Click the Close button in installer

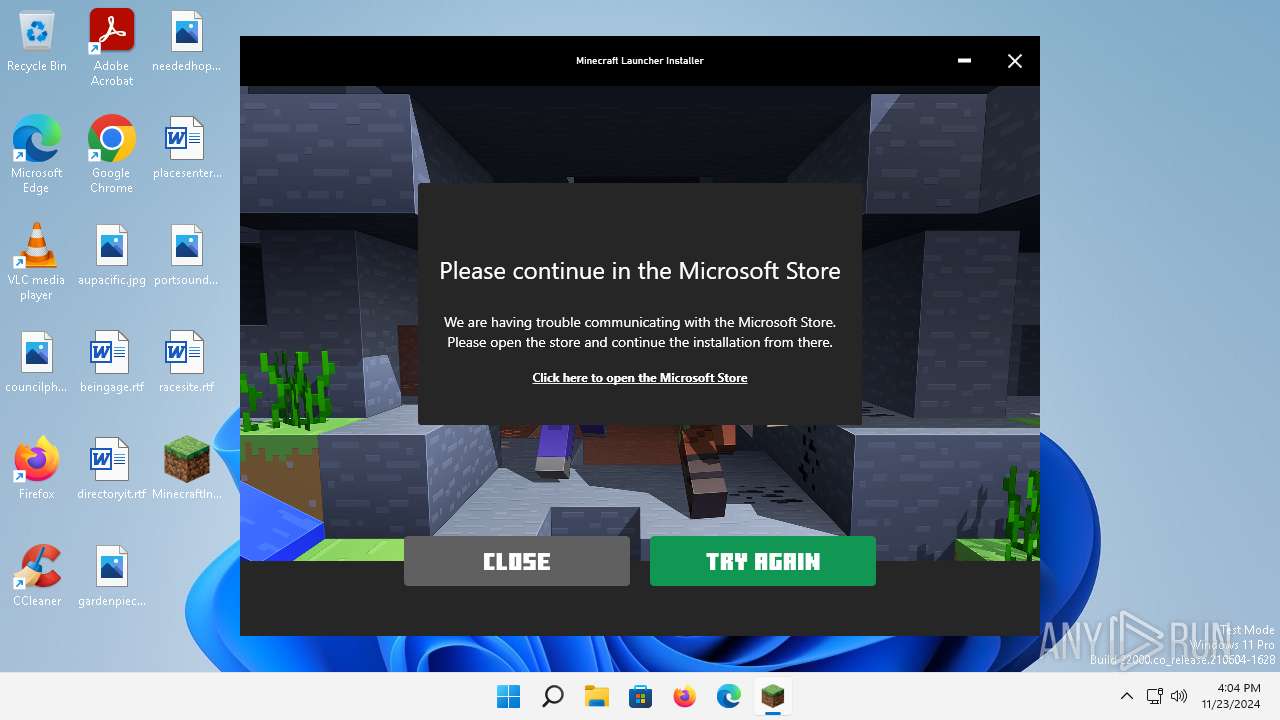pyautogui.click(x=516, y=561)
